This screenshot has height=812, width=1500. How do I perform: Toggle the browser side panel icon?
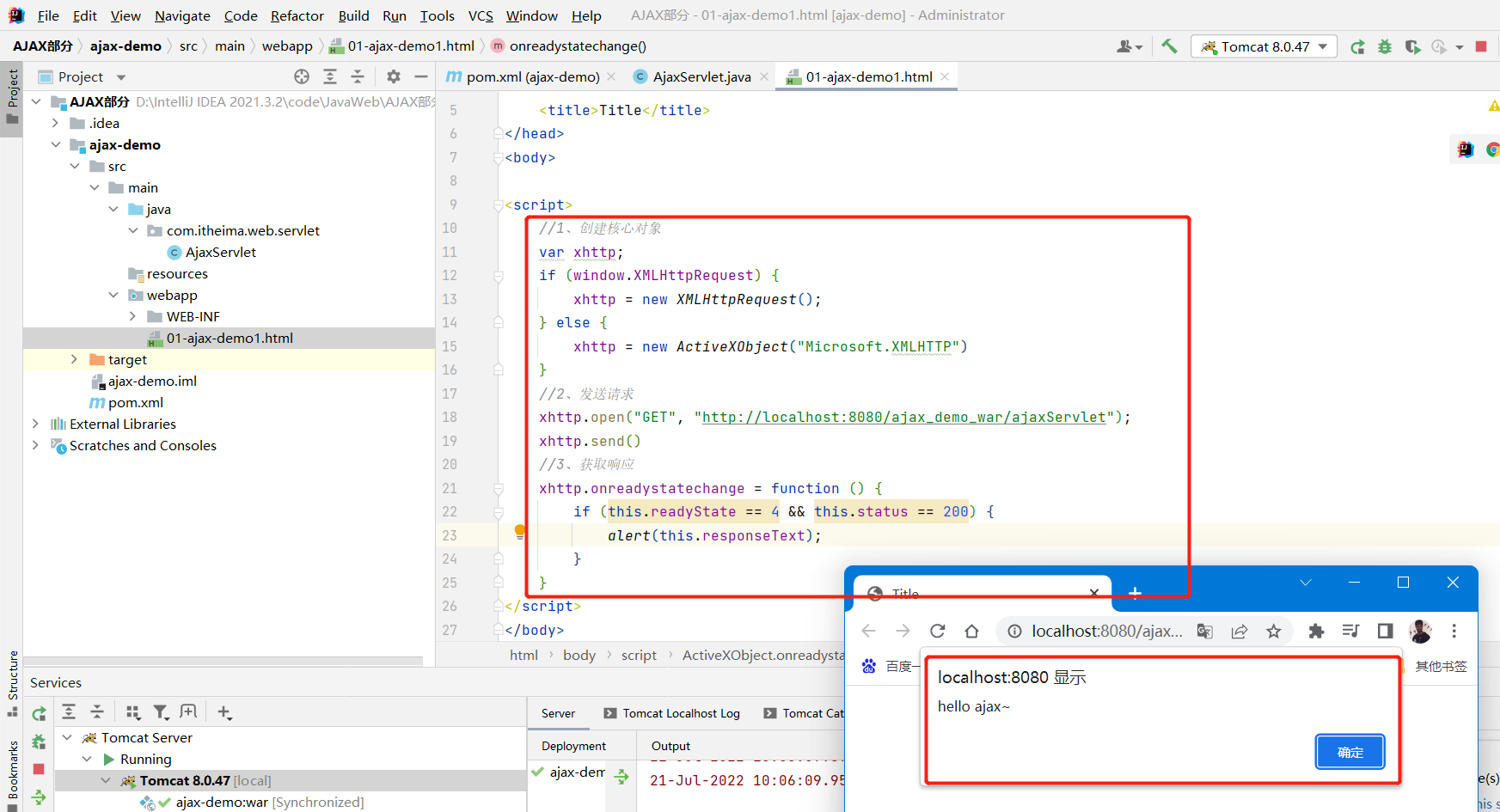(x=1385, y=632)
